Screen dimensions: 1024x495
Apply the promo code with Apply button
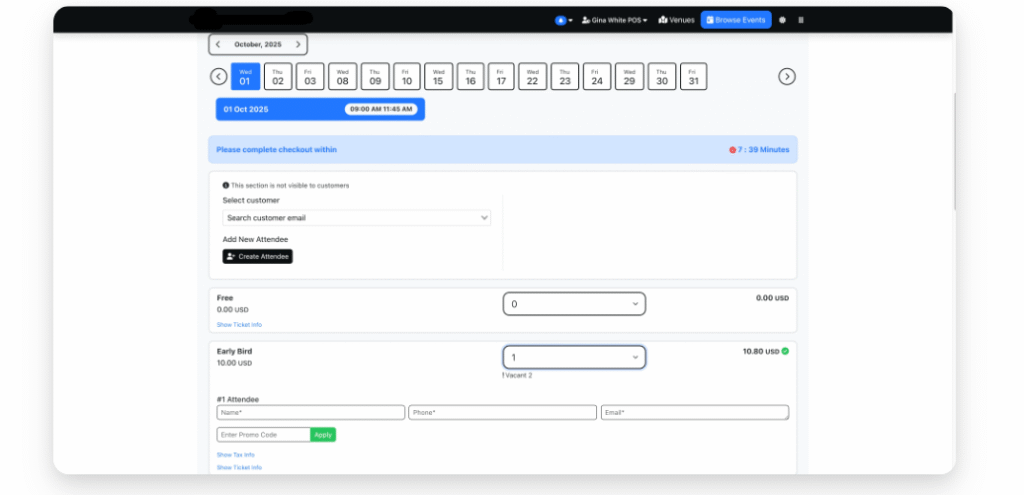point(323,435)
